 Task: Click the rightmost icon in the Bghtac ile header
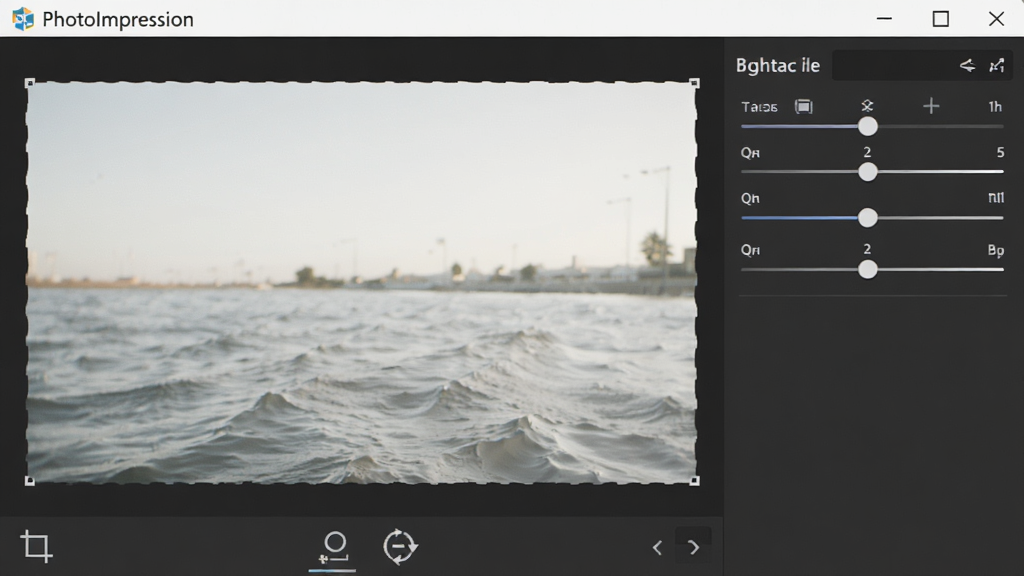997,65
